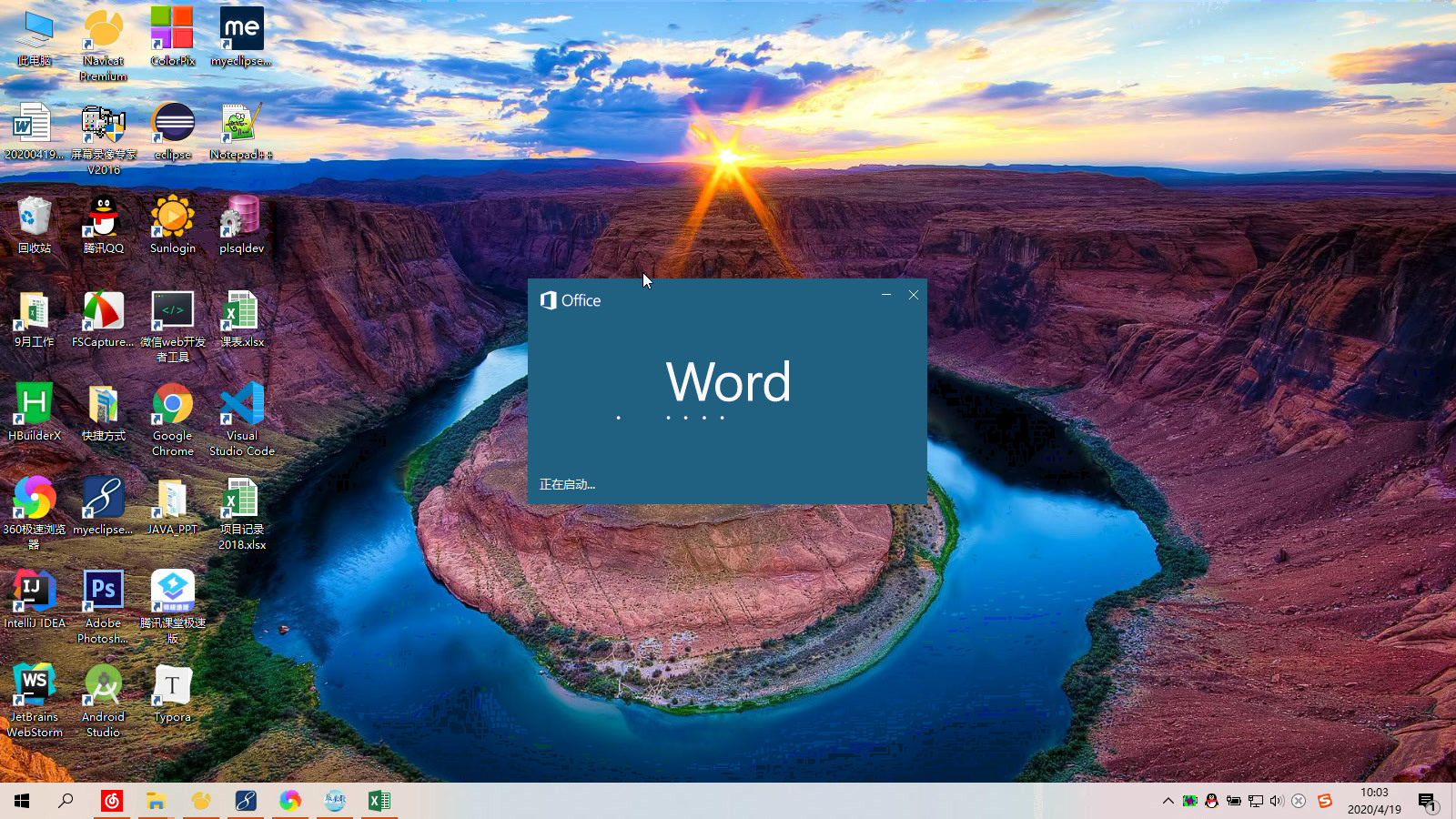Select the 9月工作 file icon
Image resolution: width=1456 pixels, height=819 pixels.
point(35,319)
